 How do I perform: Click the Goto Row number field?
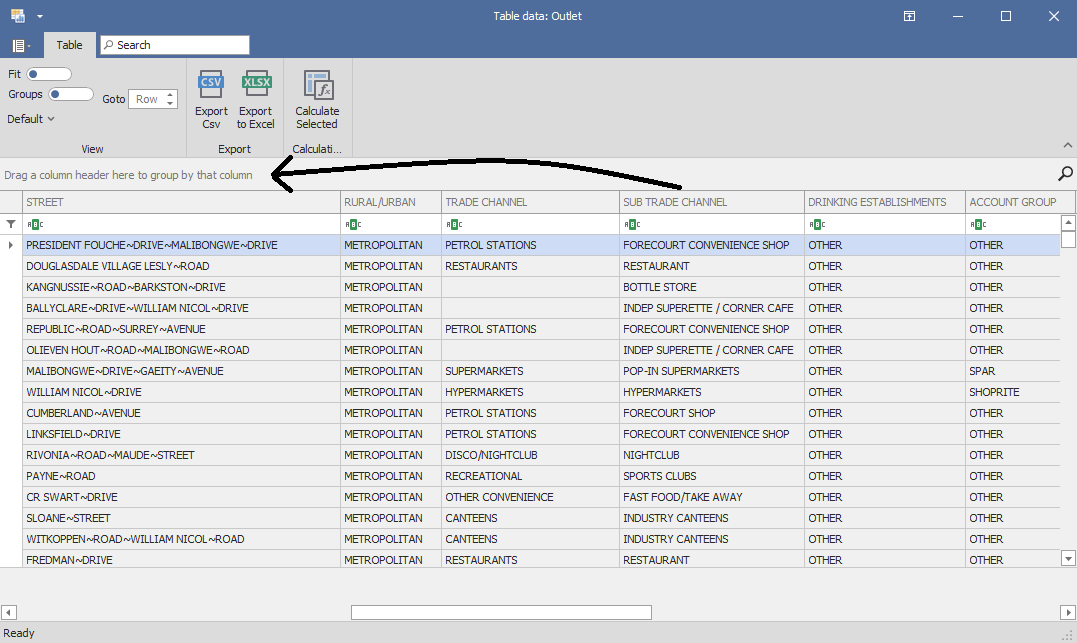point(147,99)
